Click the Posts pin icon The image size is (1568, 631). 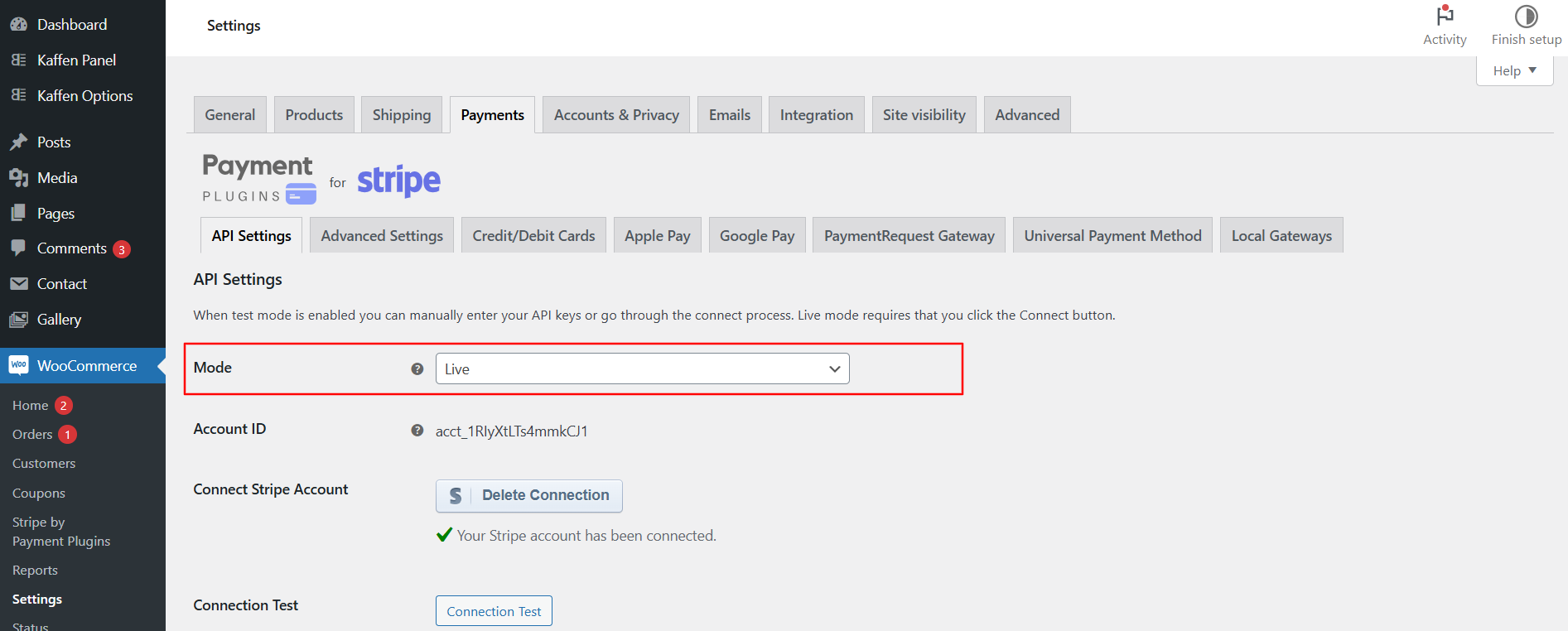tap(18, 142)
